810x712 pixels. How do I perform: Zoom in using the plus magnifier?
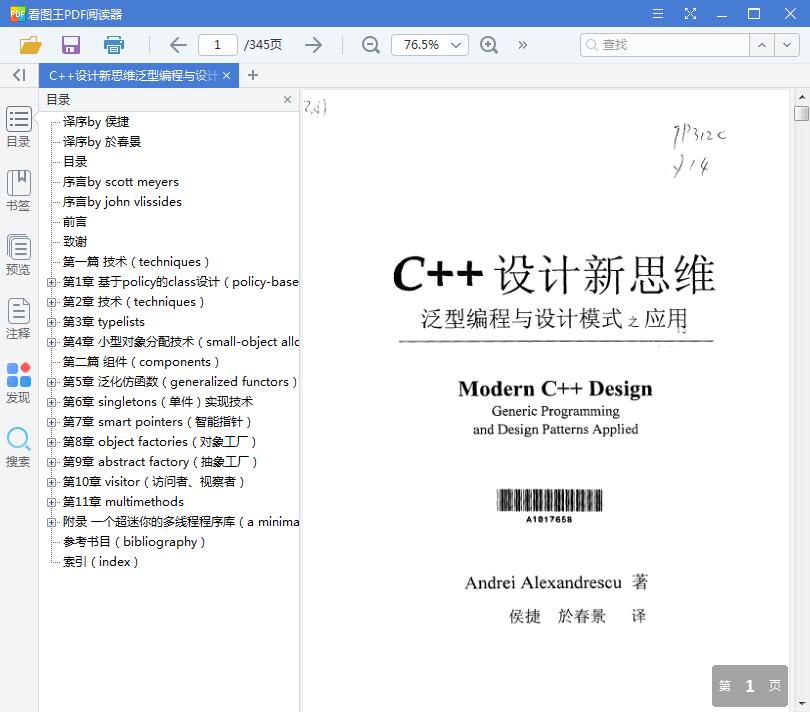489,45
